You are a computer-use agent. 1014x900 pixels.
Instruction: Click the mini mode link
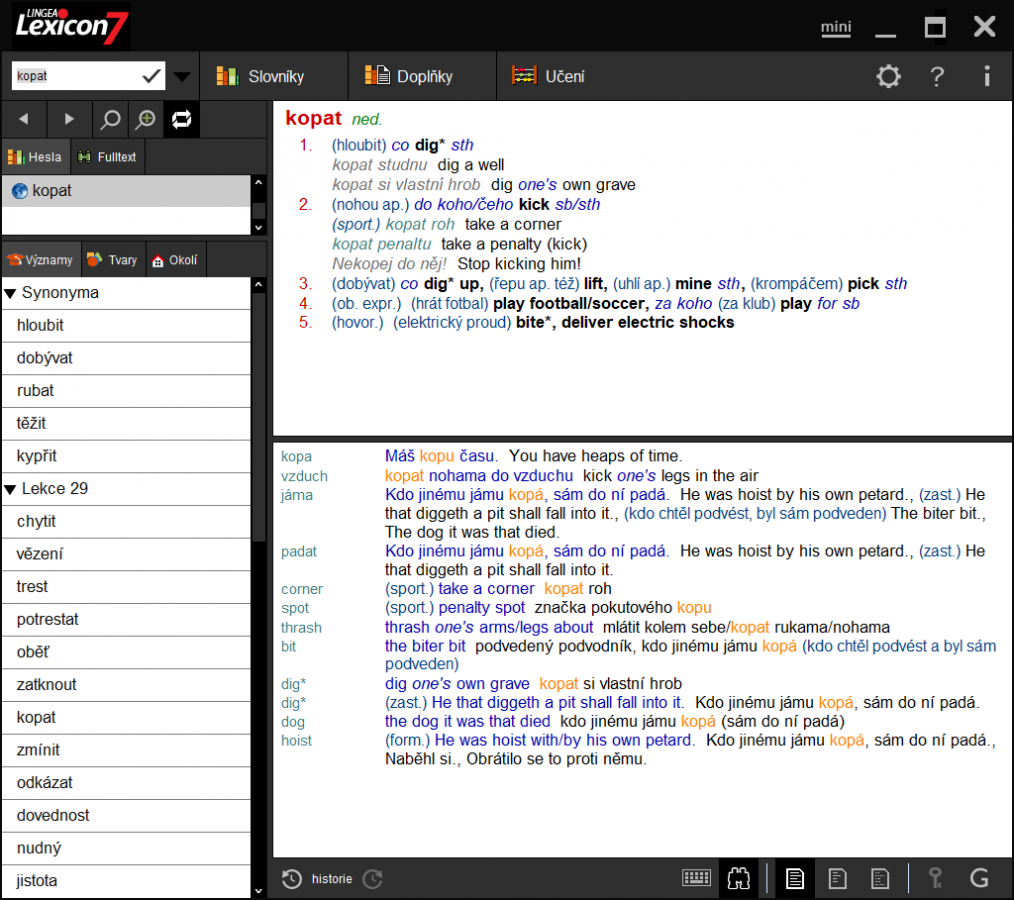point(835,28)
